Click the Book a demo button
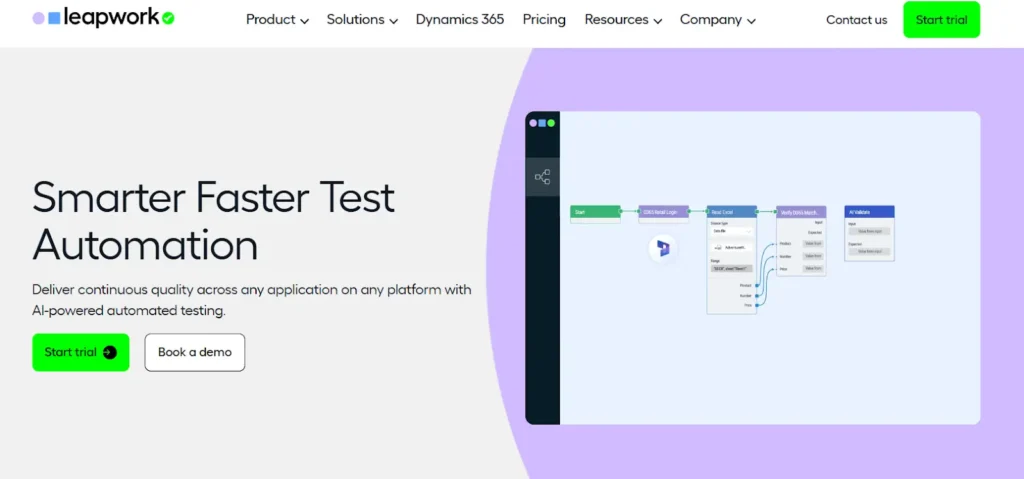Screen dimensions: 1024x479 (x=195, y=352)
